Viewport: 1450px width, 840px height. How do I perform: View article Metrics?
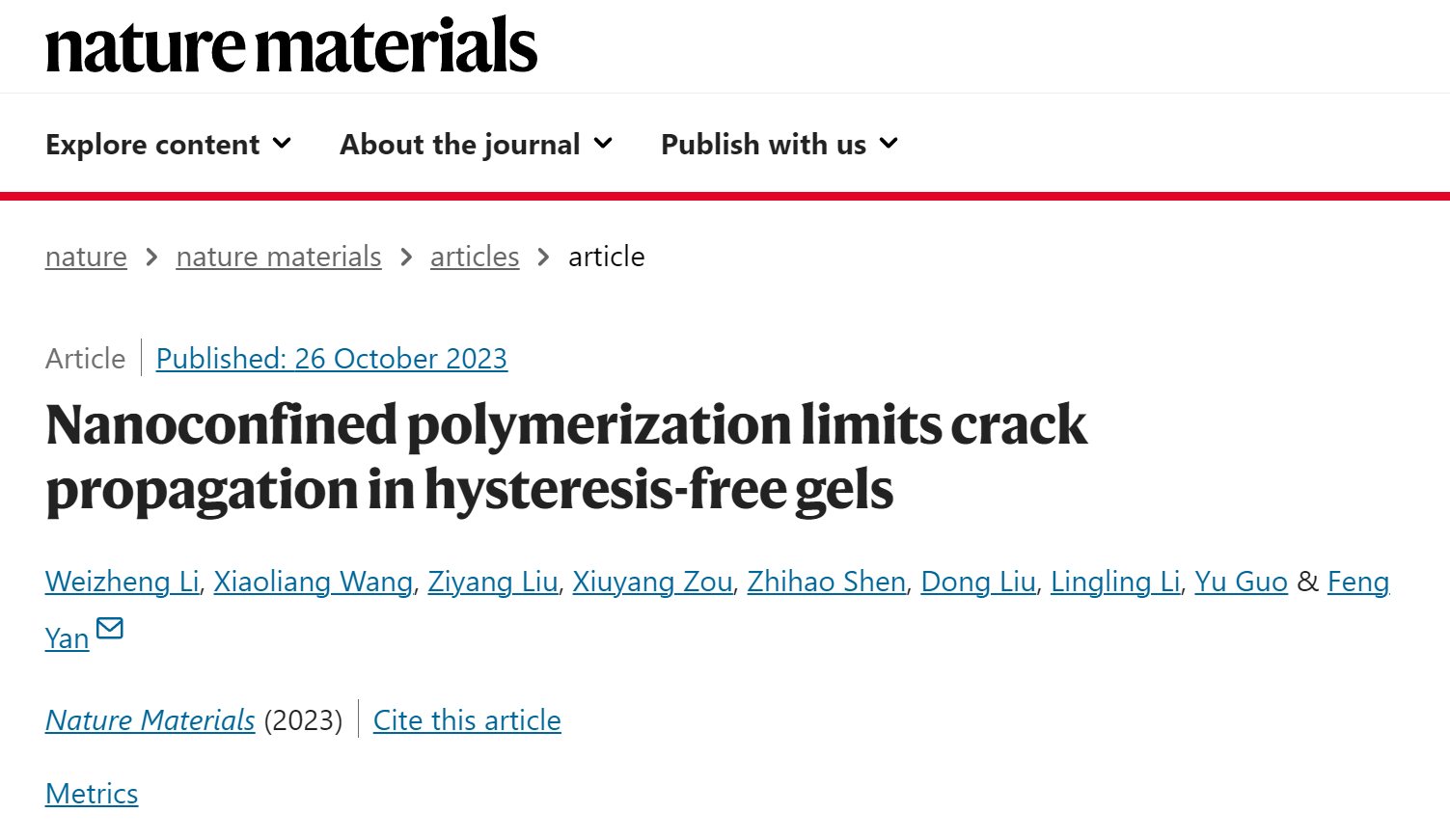92,794
